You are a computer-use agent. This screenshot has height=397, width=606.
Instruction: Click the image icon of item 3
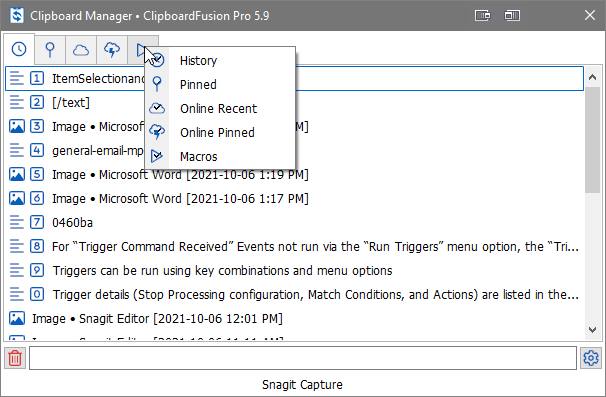17,126
